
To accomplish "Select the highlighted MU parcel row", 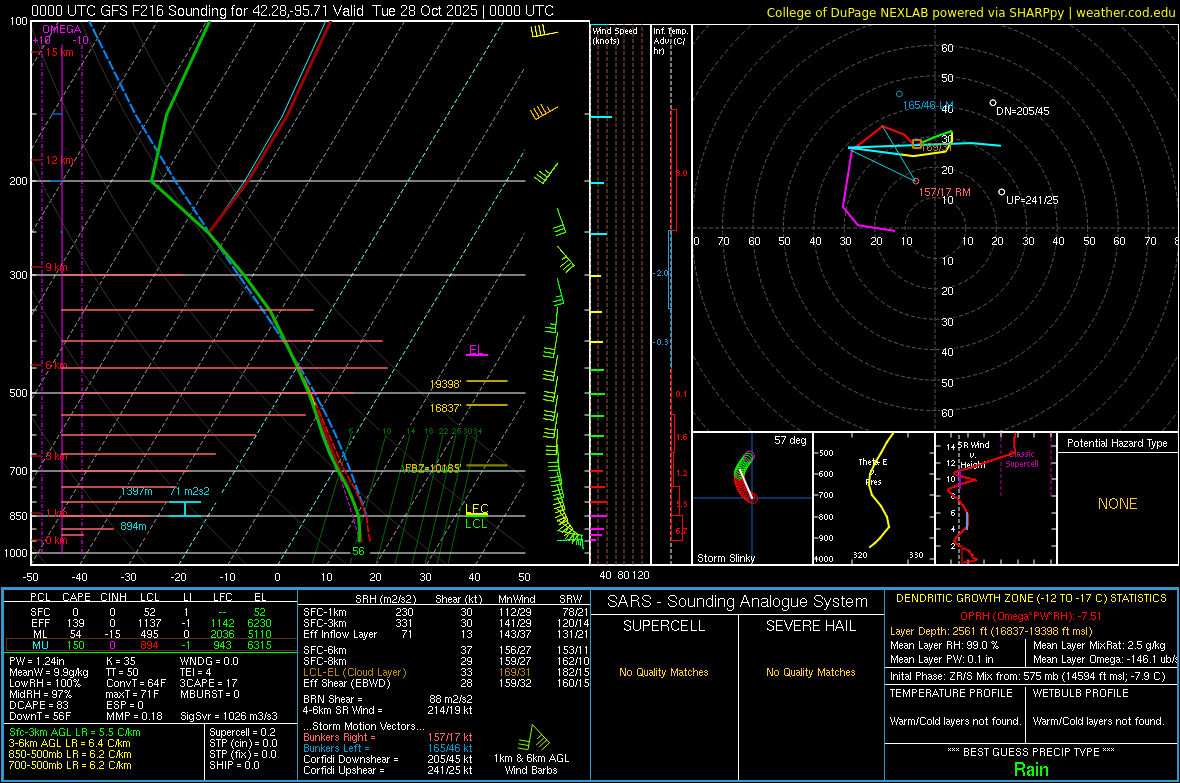I will point(150,644).
